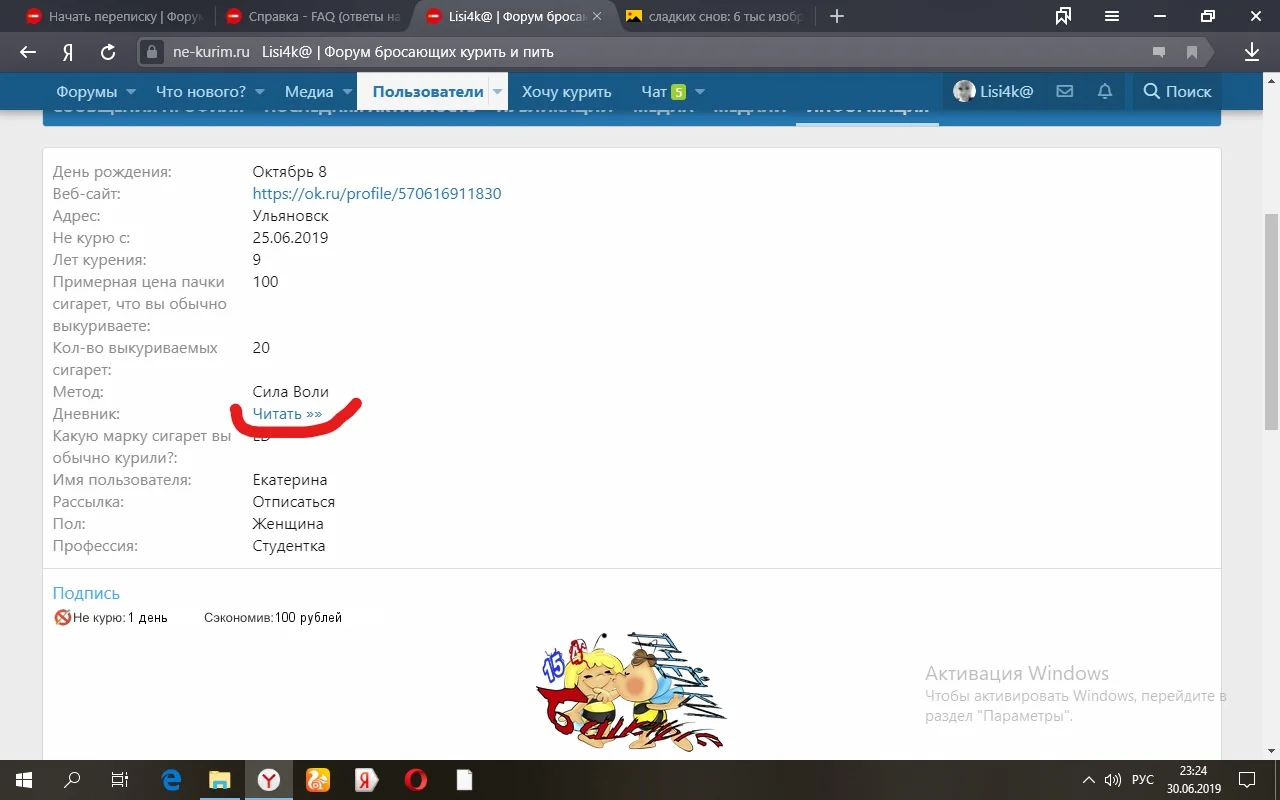Viewport: 1280px width, 800px height.
Task: Click the Подпись heading link
Action: pos(86,593)
